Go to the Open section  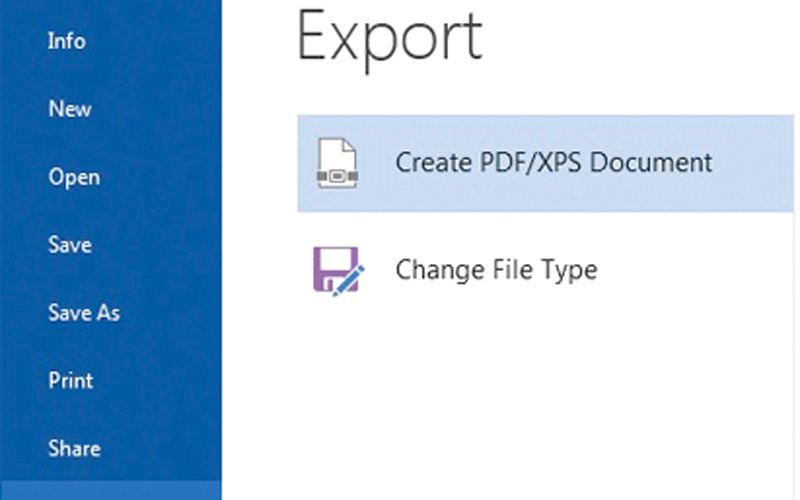(x=74, y=177)
